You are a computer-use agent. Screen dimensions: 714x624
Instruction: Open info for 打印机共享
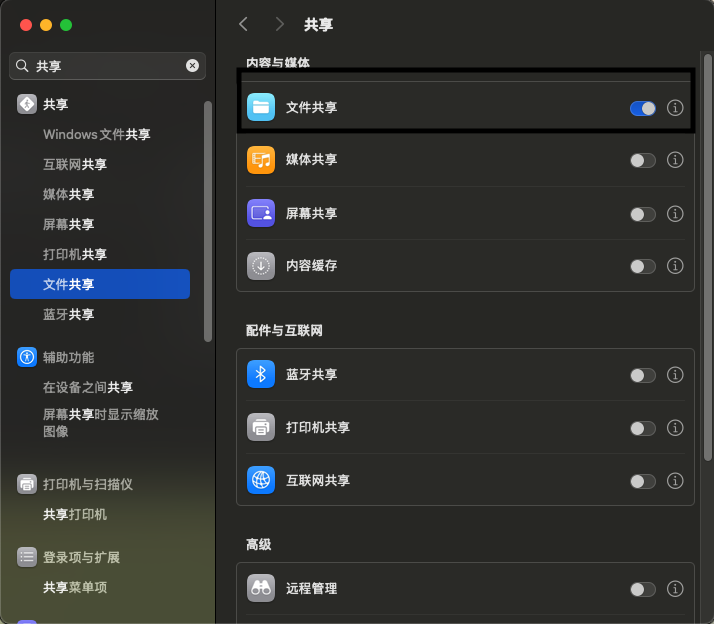[x=675, y=428]
